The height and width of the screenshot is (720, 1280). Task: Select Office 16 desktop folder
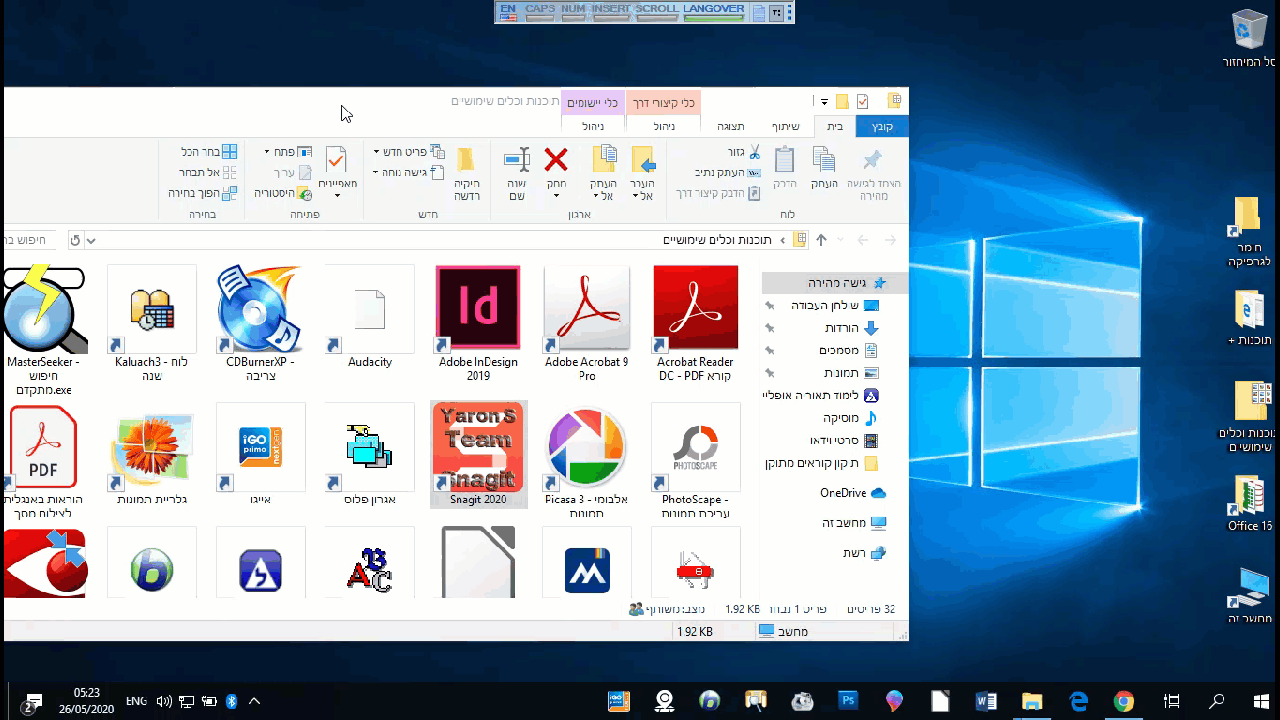point(1249,504)
